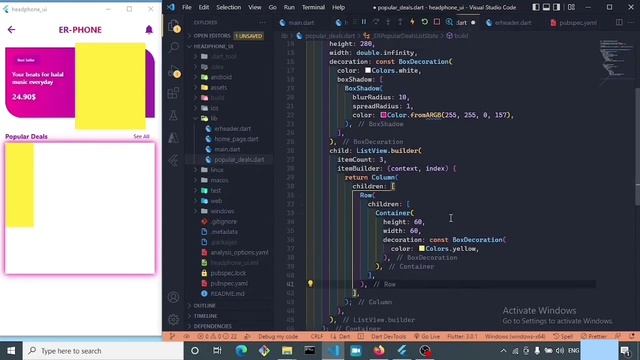The height and width of the screenshot is (360, 640).
Task: Toggle primary side bar layout icon
Action: coord(536,7)
